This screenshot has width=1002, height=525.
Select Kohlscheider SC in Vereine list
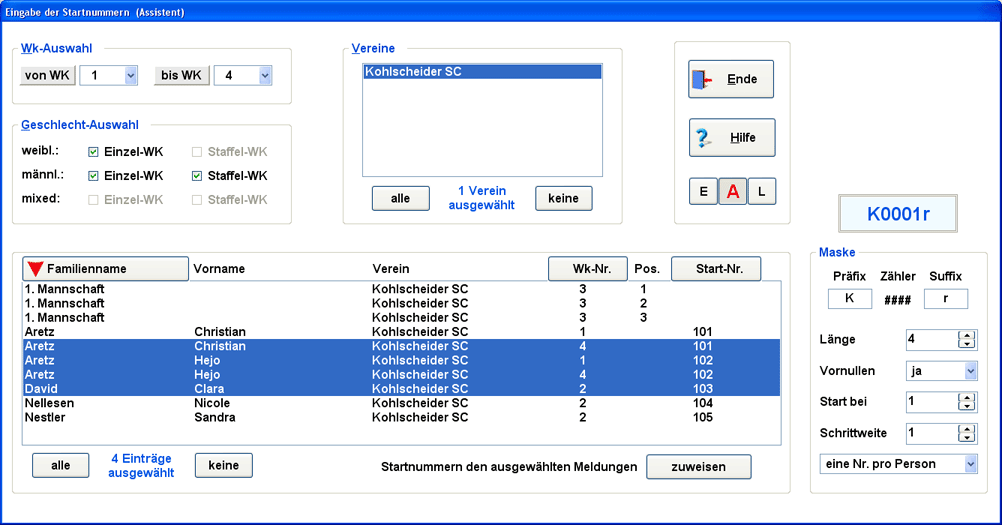pyautogui.click(x=482, y=72)
